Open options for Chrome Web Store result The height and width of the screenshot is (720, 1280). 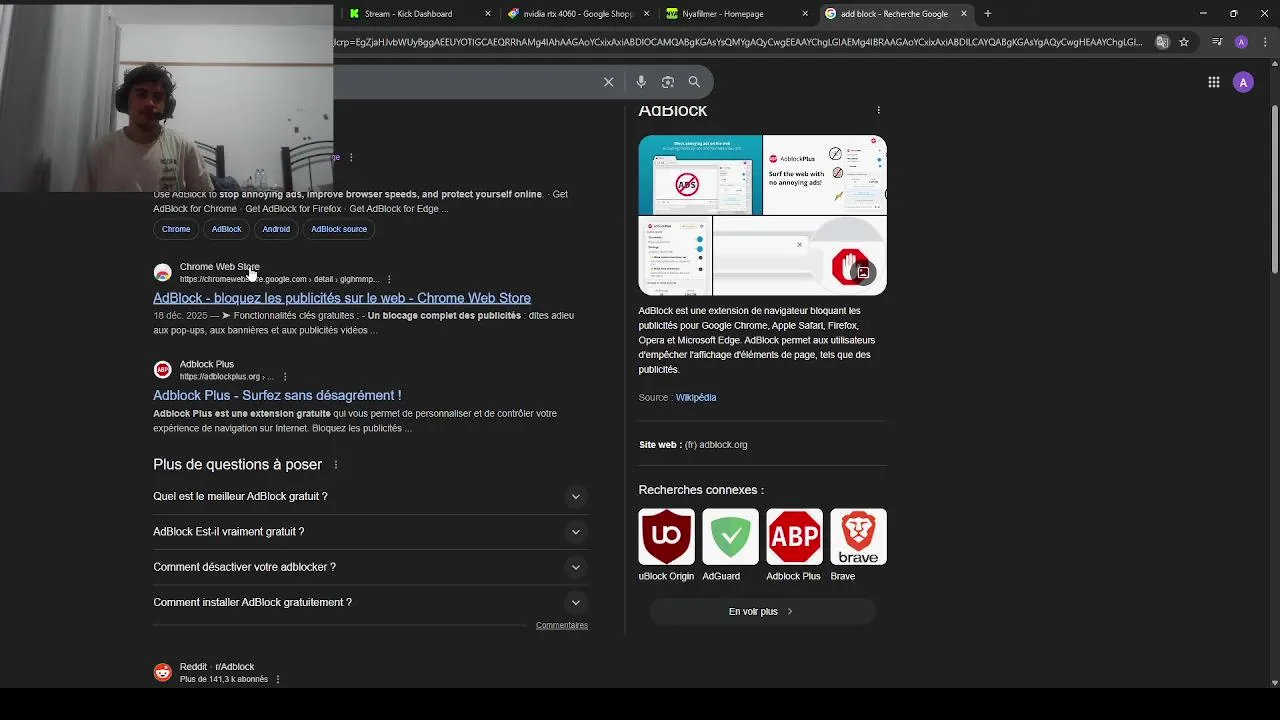tap(389, 279)
